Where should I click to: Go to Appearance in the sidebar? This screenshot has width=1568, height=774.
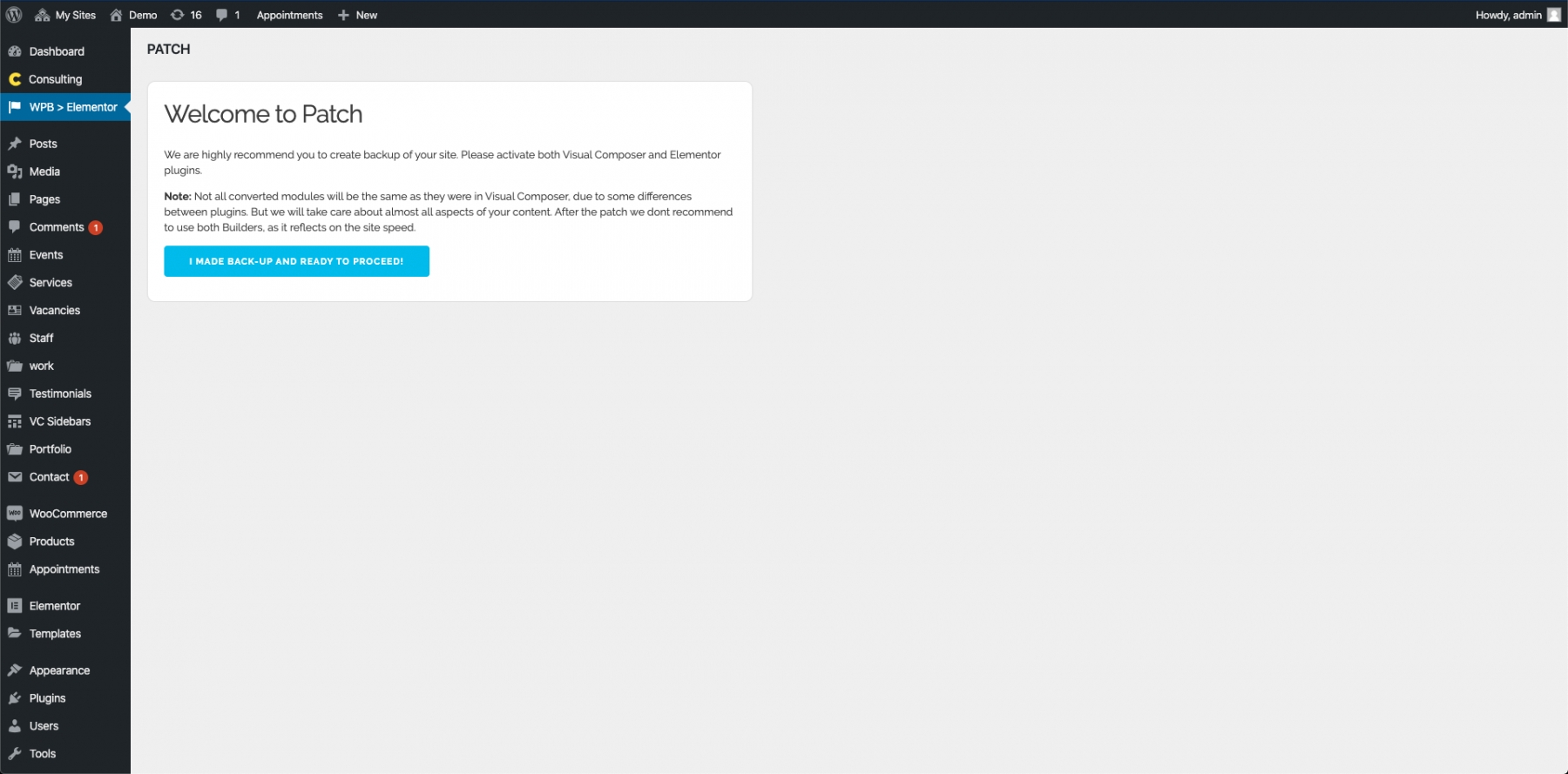(x=59, y=670)
